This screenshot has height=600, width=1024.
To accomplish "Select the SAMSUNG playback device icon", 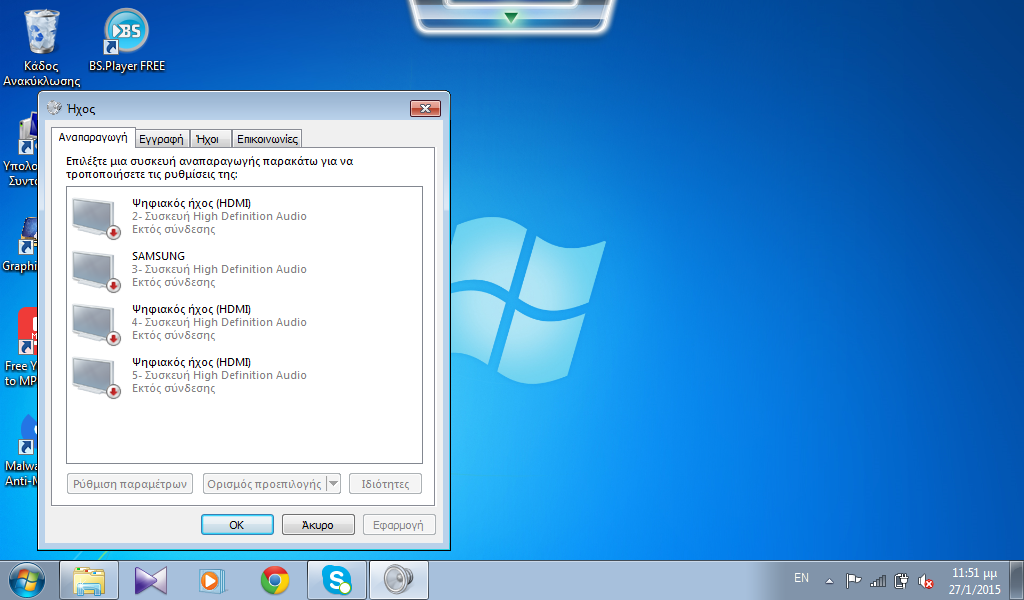I will coord(96,270).
